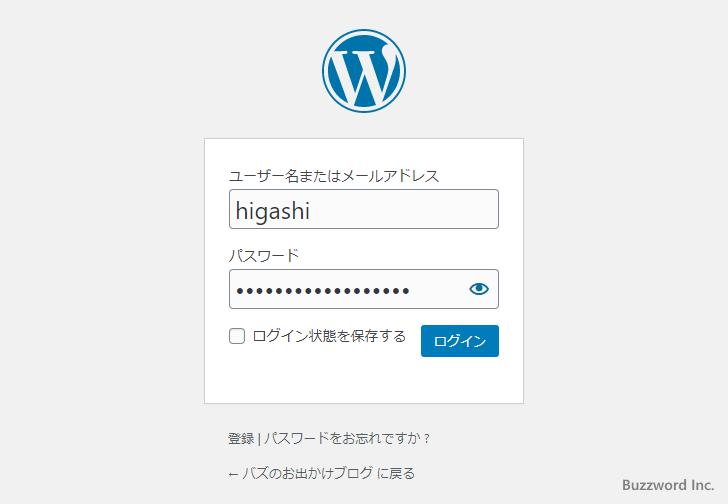728x504 pixels.
Task: Click the left arrow before バズのお出かけブログ
Action: pos(233,474)
